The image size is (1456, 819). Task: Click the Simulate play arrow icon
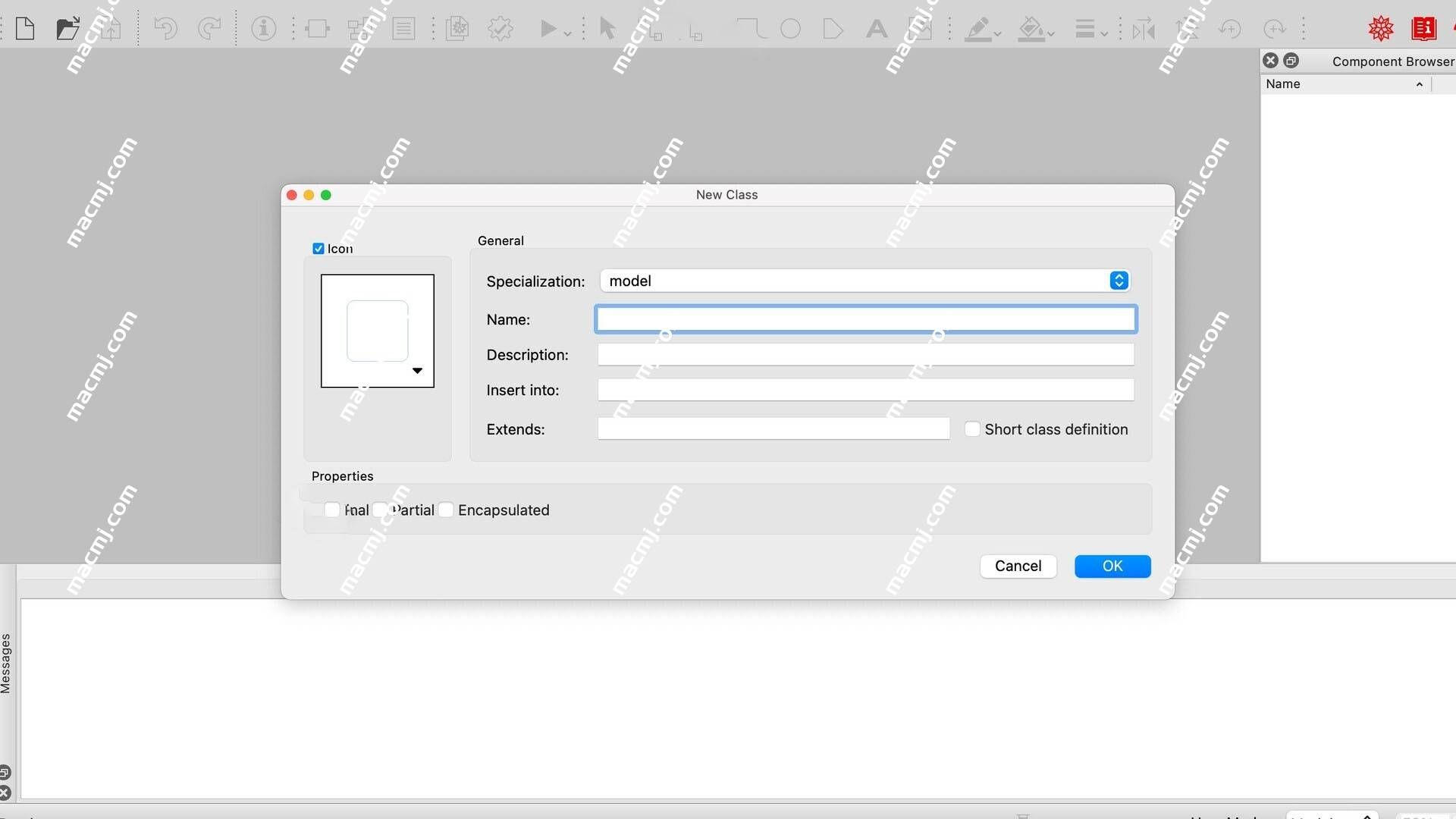[548, 29]
